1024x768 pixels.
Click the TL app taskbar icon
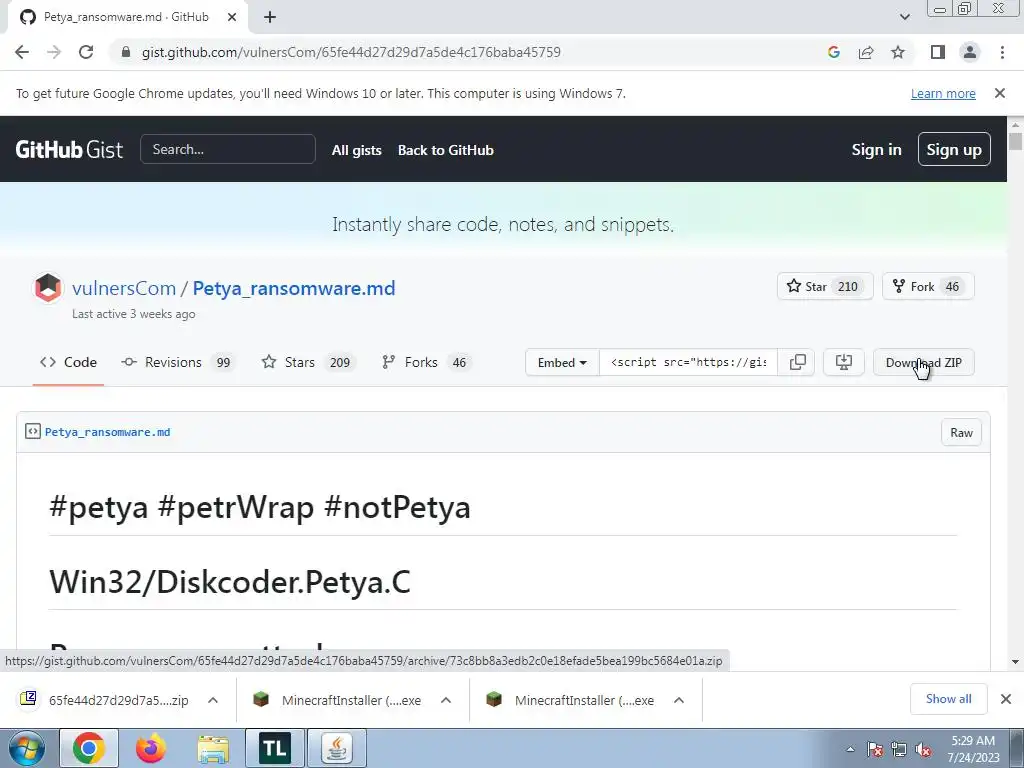(275, 748)
